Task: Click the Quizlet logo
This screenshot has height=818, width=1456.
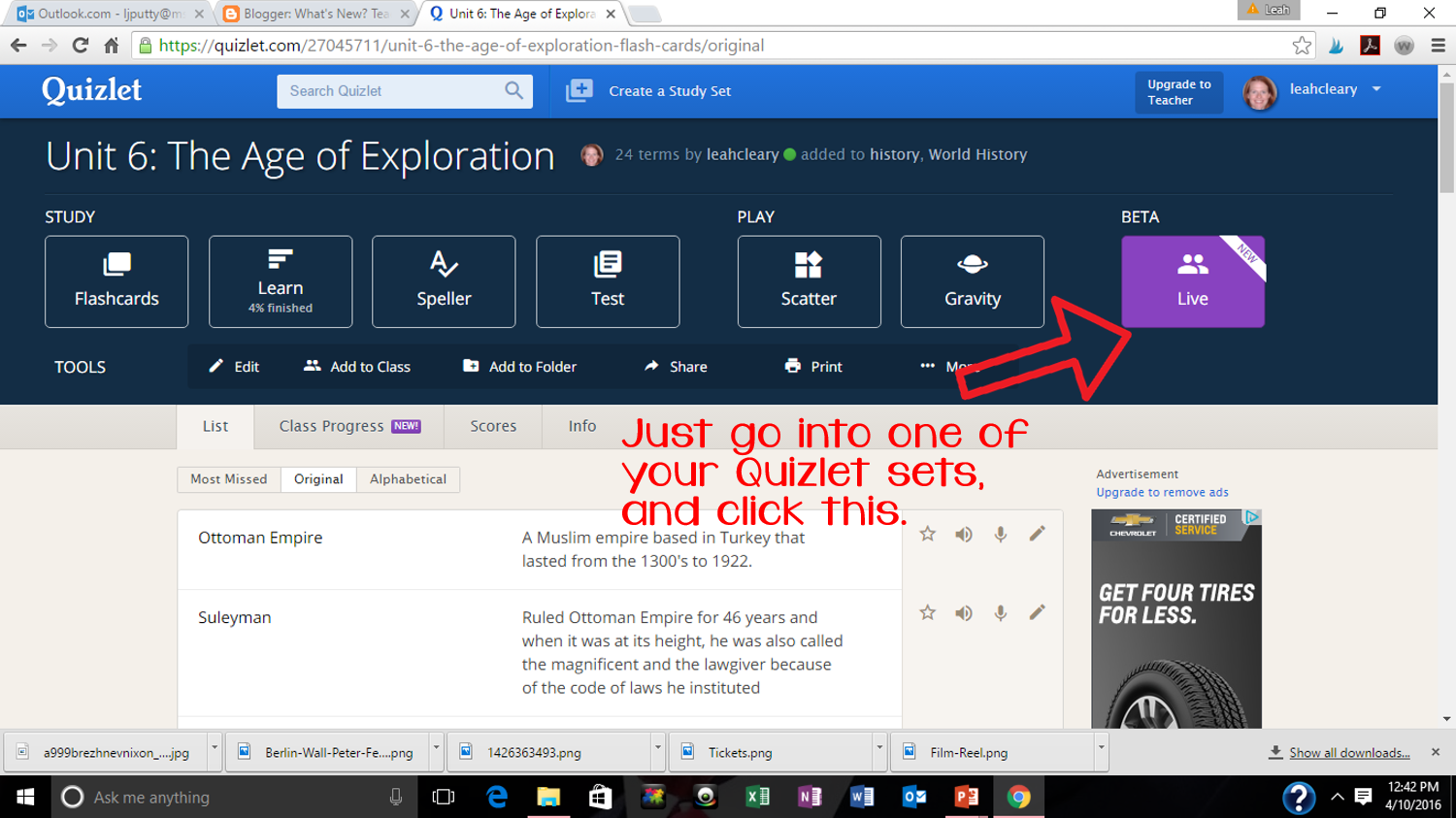Action: pos(91,90)
